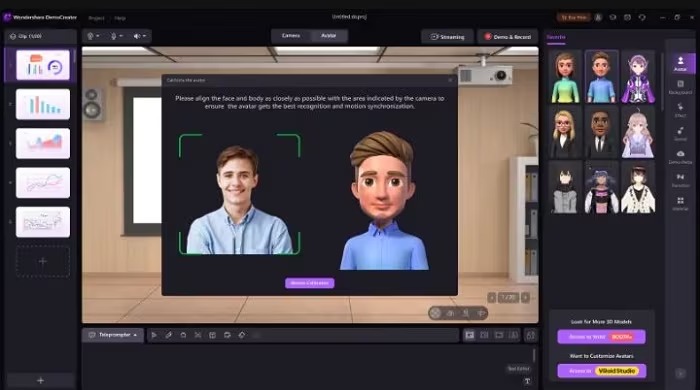The image size is (700, 390).
Task: Click the caption box icon in teleprompter toolbar
Action: [227, 335]
